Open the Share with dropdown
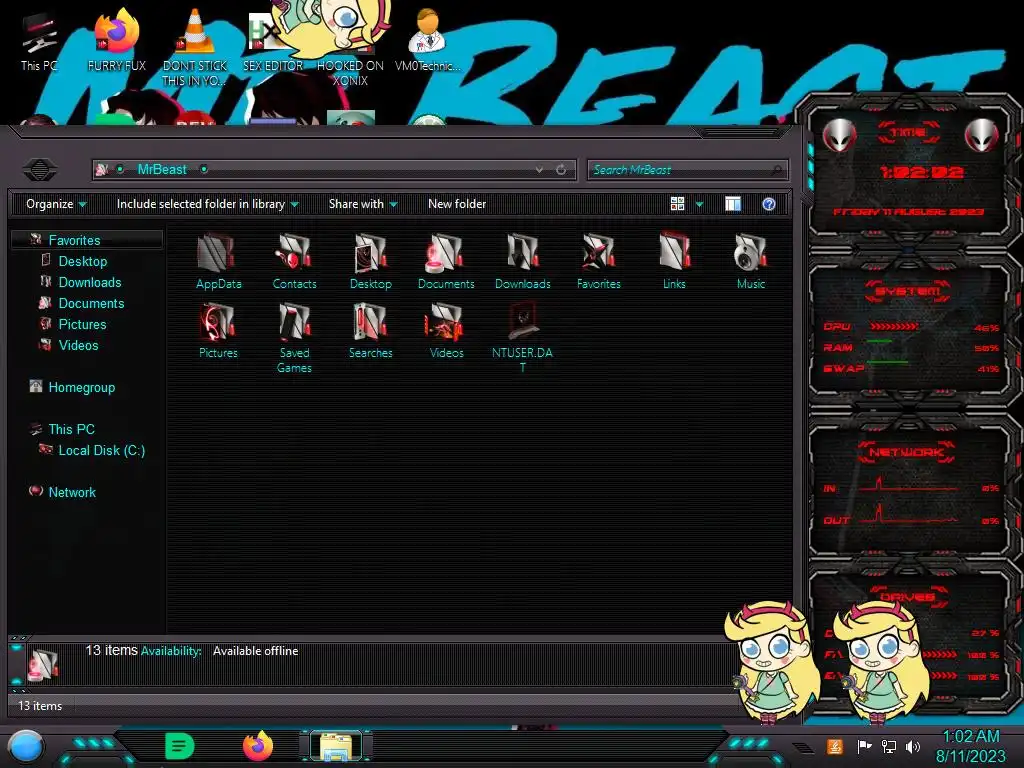 pyautogui.click(x=363, y=204)
